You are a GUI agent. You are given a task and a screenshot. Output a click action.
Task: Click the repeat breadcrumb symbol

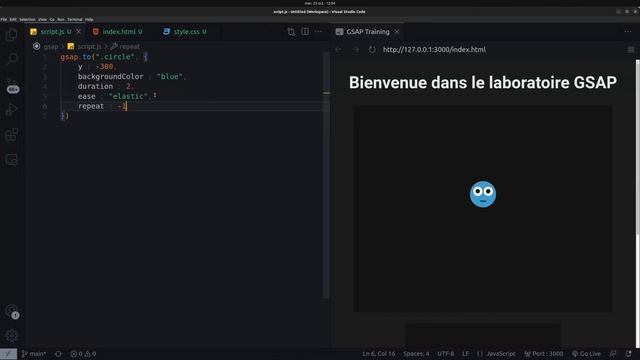coord(125,47)
